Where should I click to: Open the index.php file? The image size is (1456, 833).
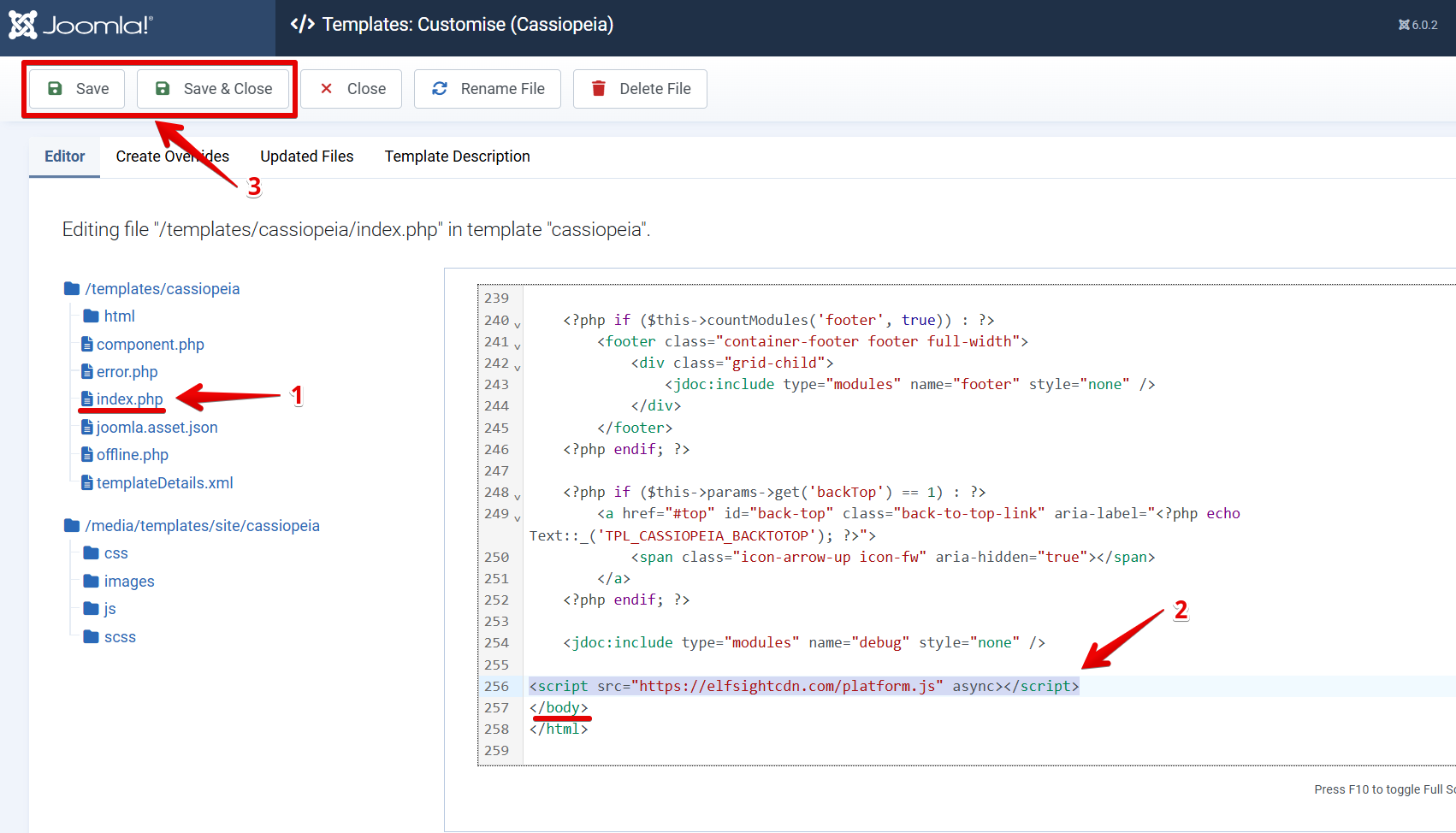pyautogui.click(x=129, y=399)
